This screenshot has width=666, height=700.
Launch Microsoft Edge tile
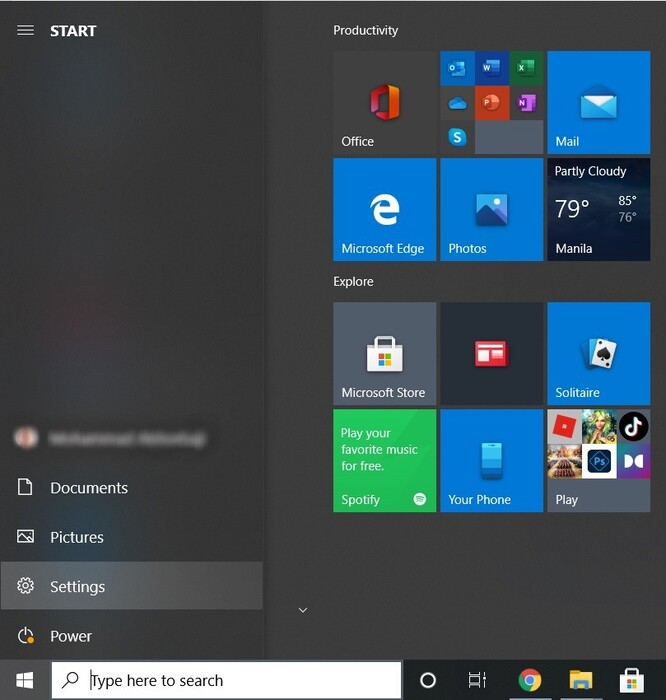tap(384, 209)
